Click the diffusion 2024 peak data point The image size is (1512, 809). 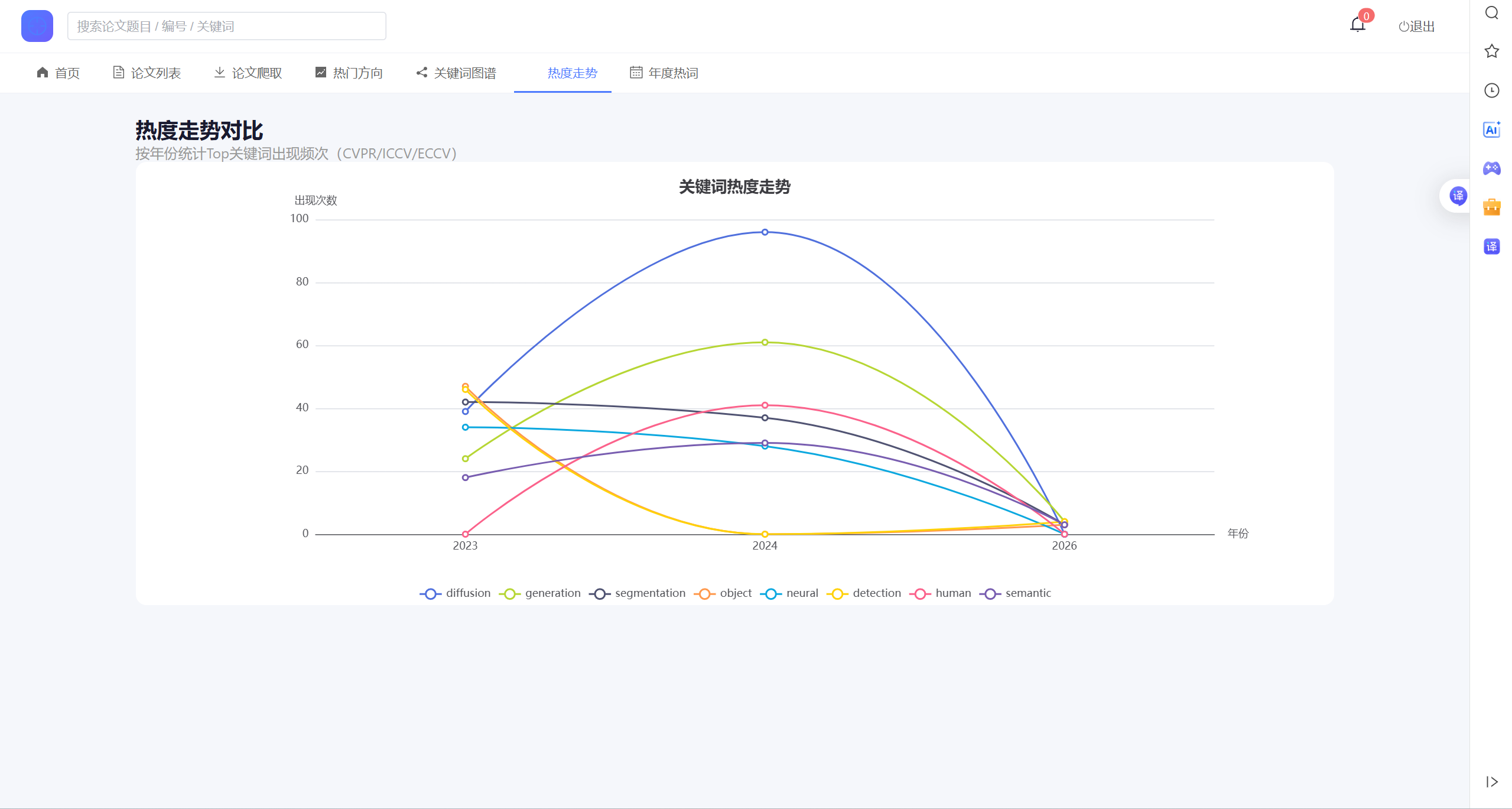point(765,232)
